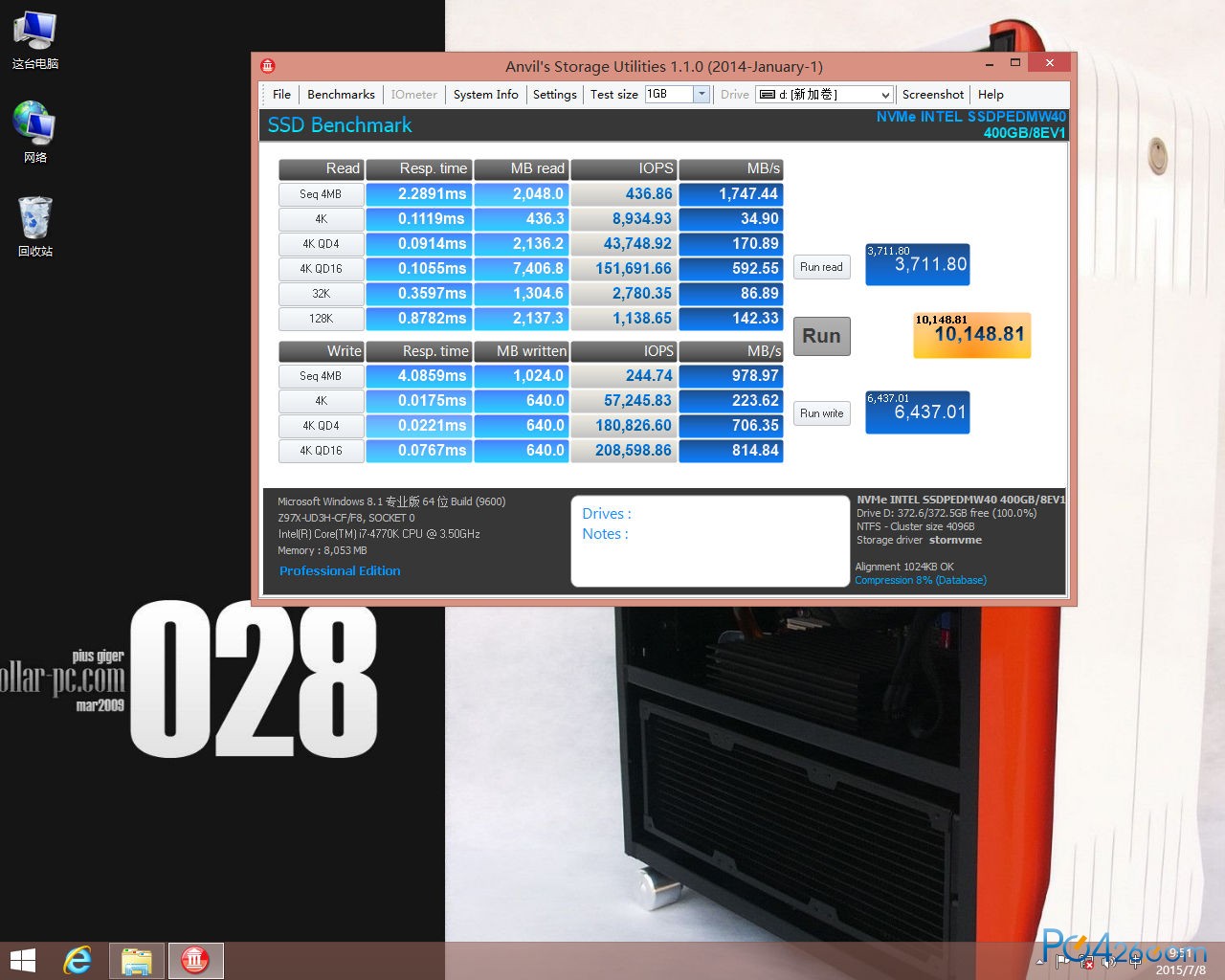Click in the Drives/Notes text box
Screen dimensions: 1225x980
(710, 541)
